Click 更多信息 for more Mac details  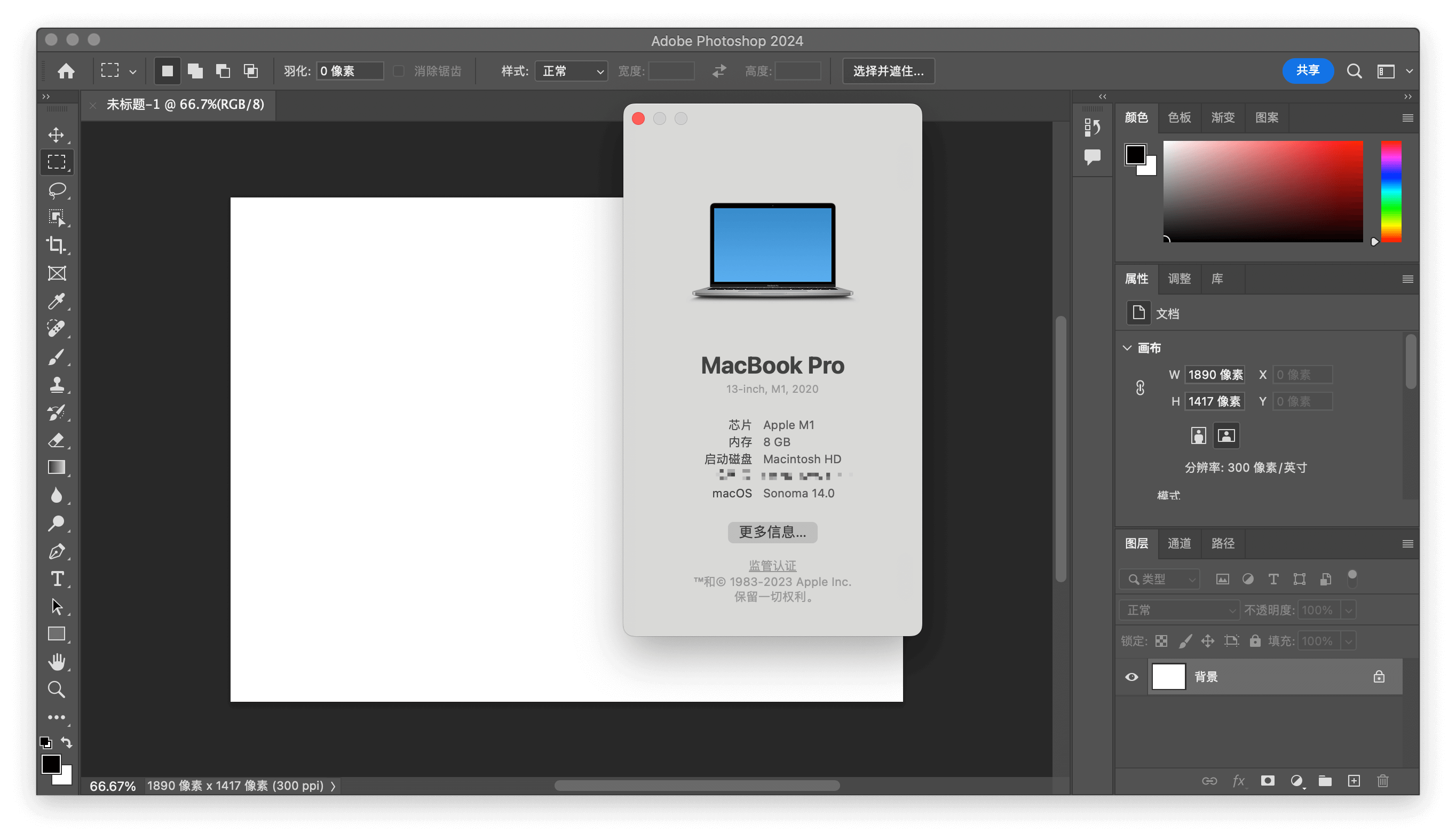(773, 532)
